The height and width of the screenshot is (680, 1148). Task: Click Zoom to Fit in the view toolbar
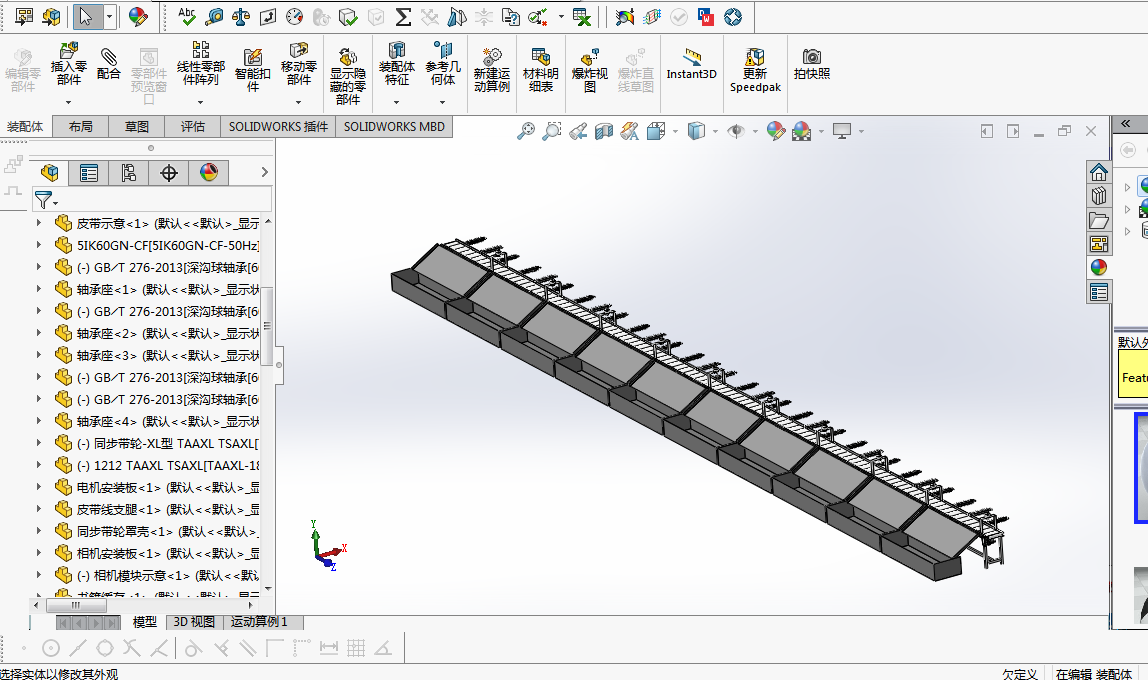526,131
